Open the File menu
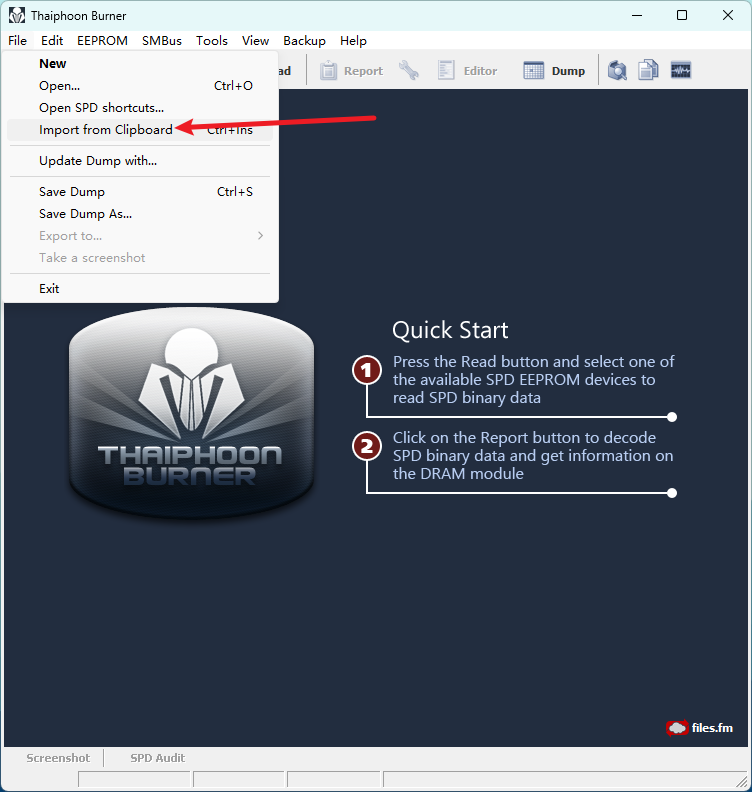 18,41
